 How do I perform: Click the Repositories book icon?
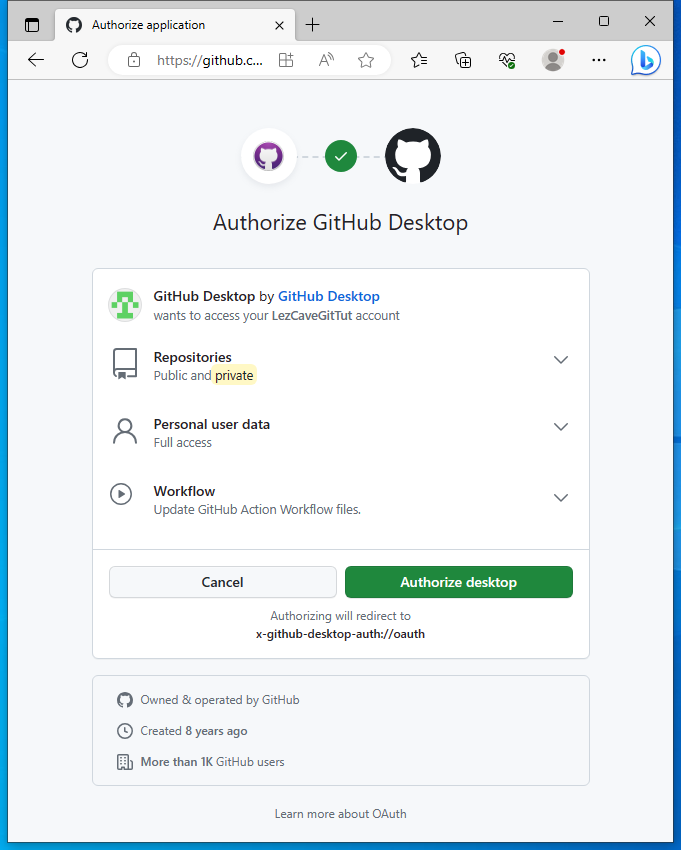pos(125,364)
